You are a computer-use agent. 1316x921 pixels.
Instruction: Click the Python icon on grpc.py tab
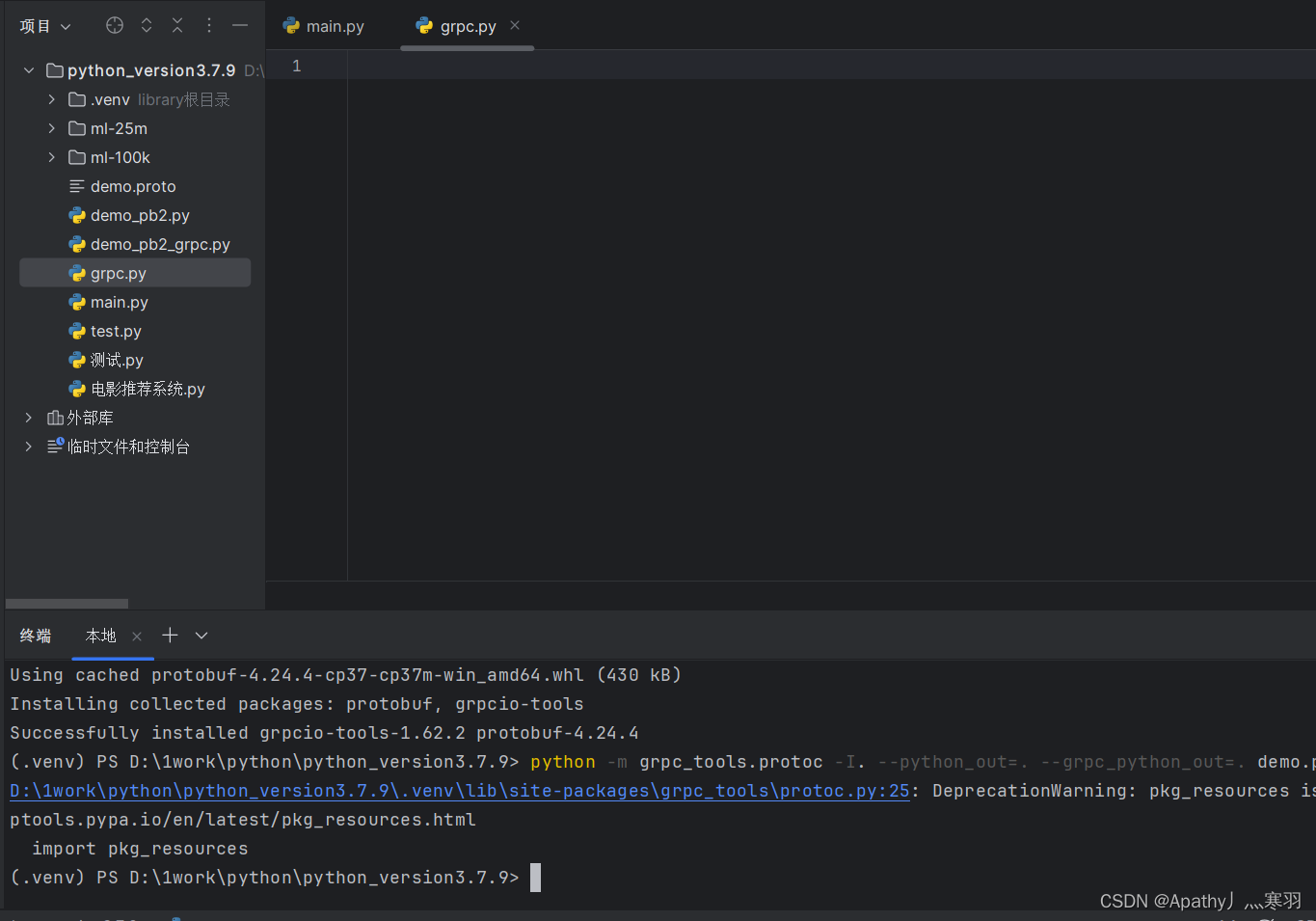coord(424,26)
